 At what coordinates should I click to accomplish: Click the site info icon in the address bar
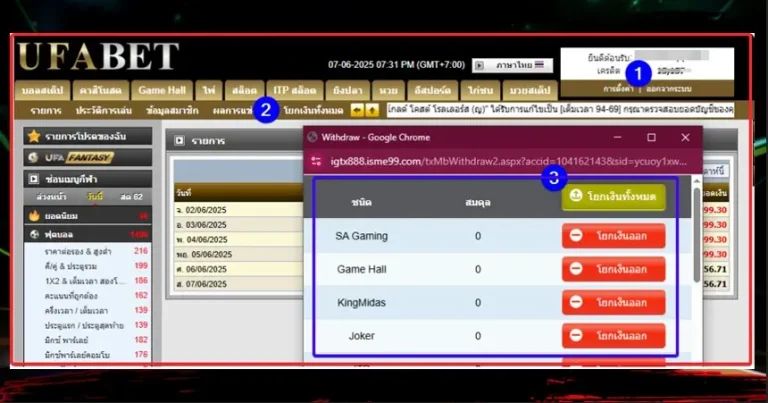(316, 161)
